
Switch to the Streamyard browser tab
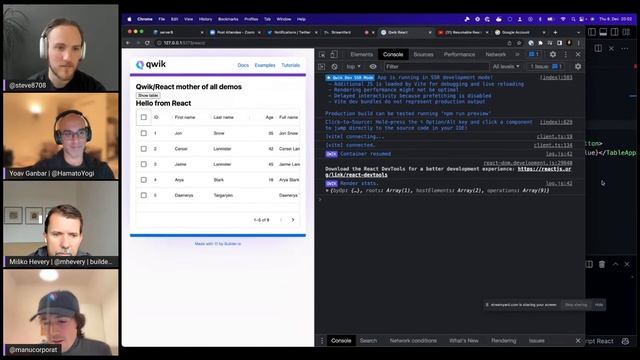[x=341, y=32]
